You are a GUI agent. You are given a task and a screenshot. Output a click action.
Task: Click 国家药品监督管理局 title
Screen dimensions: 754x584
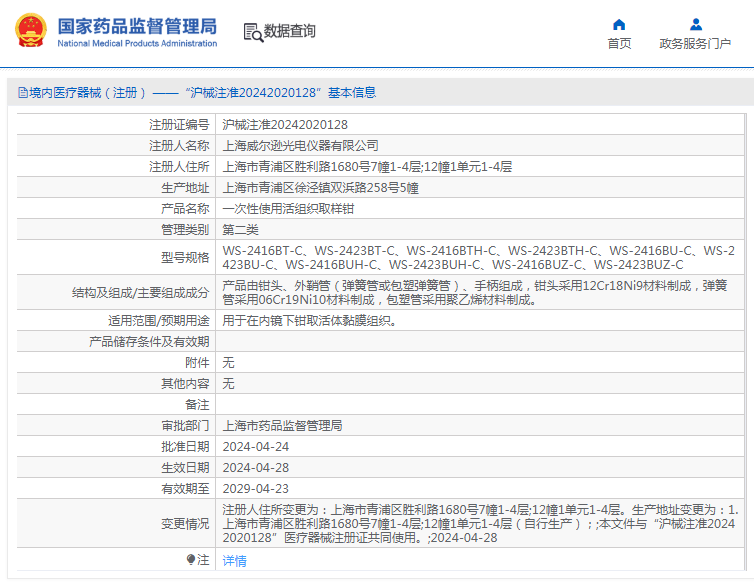point(138,26)
